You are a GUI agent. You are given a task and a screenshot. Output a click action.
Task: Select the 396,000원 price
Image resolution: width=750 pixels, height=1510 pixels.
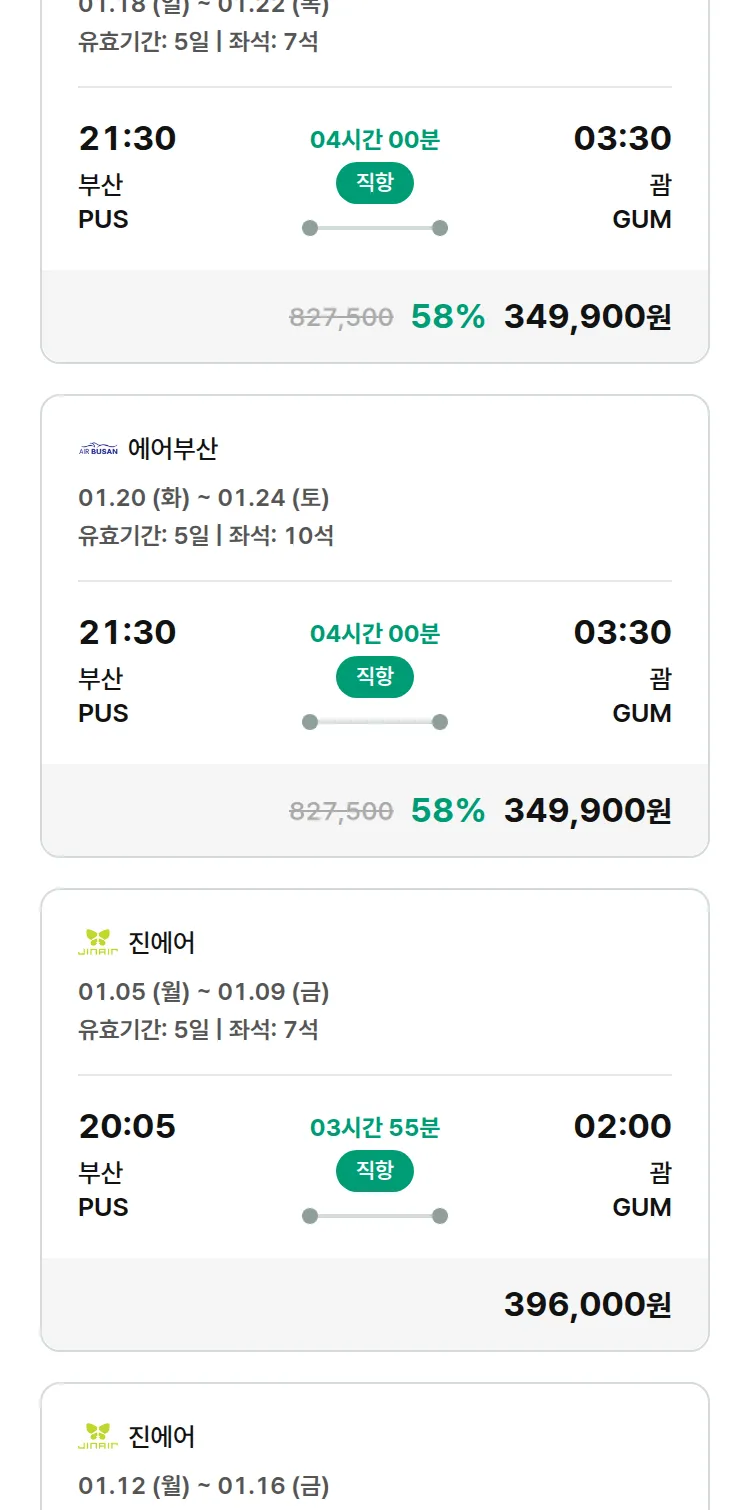tap(587, 1304)
